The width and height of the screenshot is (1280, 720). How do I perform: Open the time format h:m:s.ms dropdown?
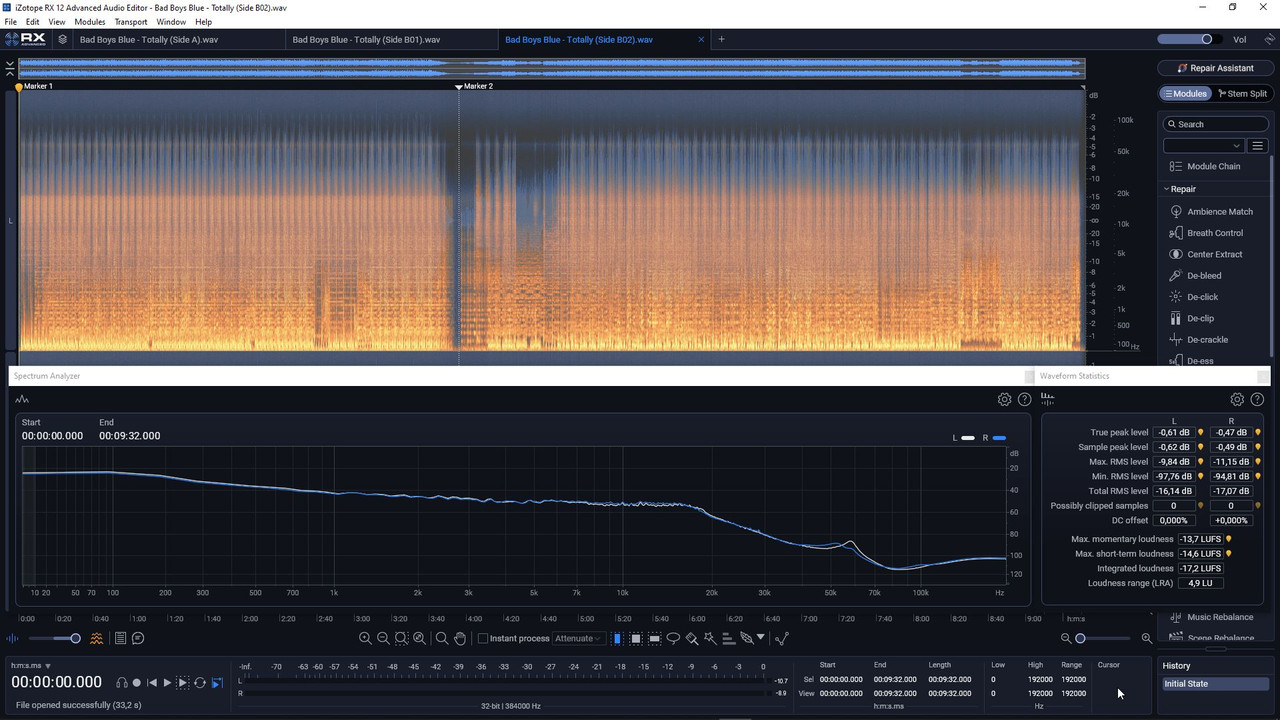click(31, 665)
